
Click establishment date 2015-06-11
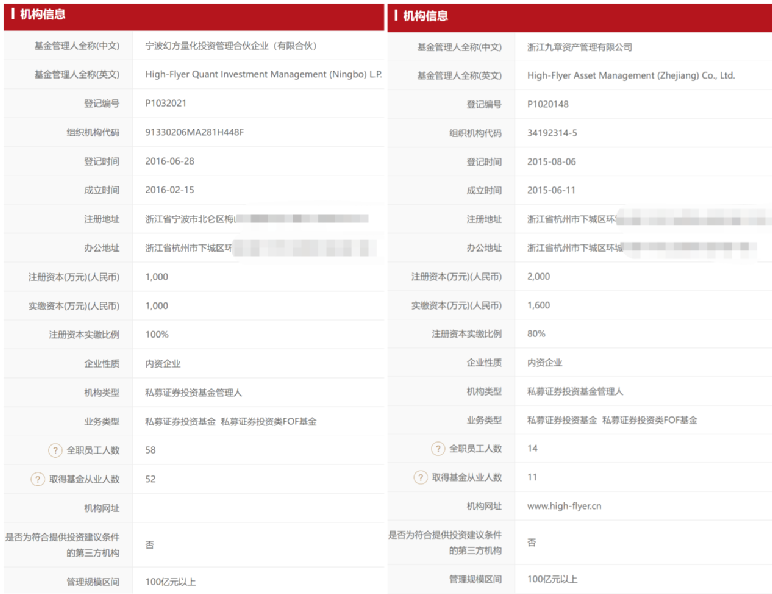tap(551, 190)
